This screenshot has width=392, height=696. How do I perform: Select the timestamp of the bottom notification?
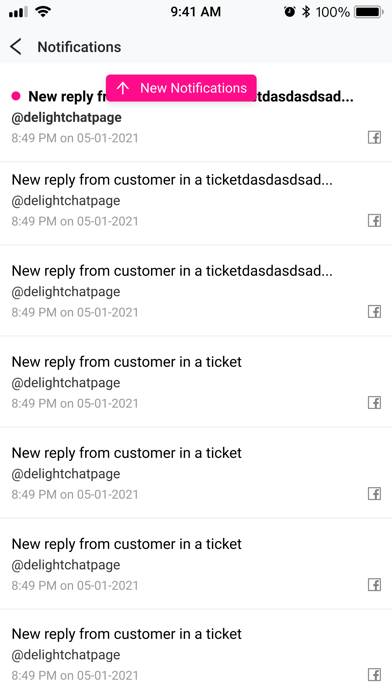click(75, 675)
